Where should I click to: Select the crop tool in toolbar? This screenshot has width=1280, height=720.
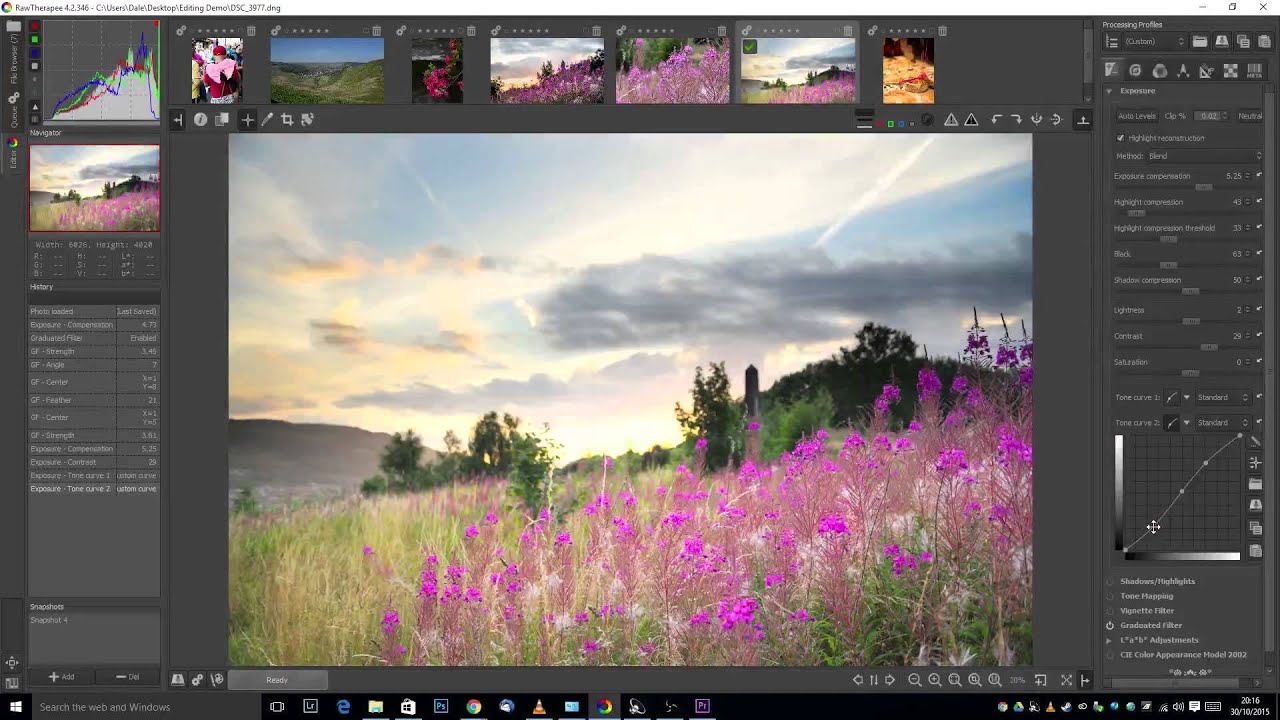[x=287, y=119]
